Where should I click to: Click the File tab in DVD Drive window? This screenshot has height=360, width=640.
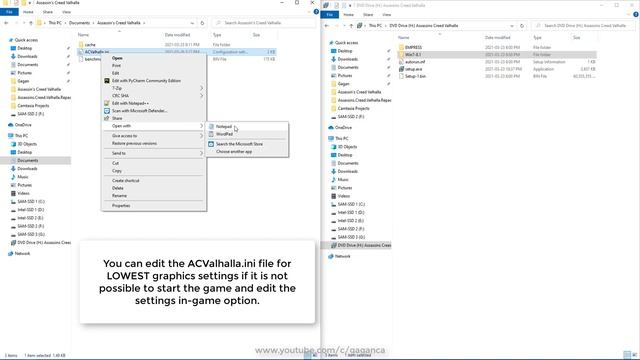tap(330, 15)
